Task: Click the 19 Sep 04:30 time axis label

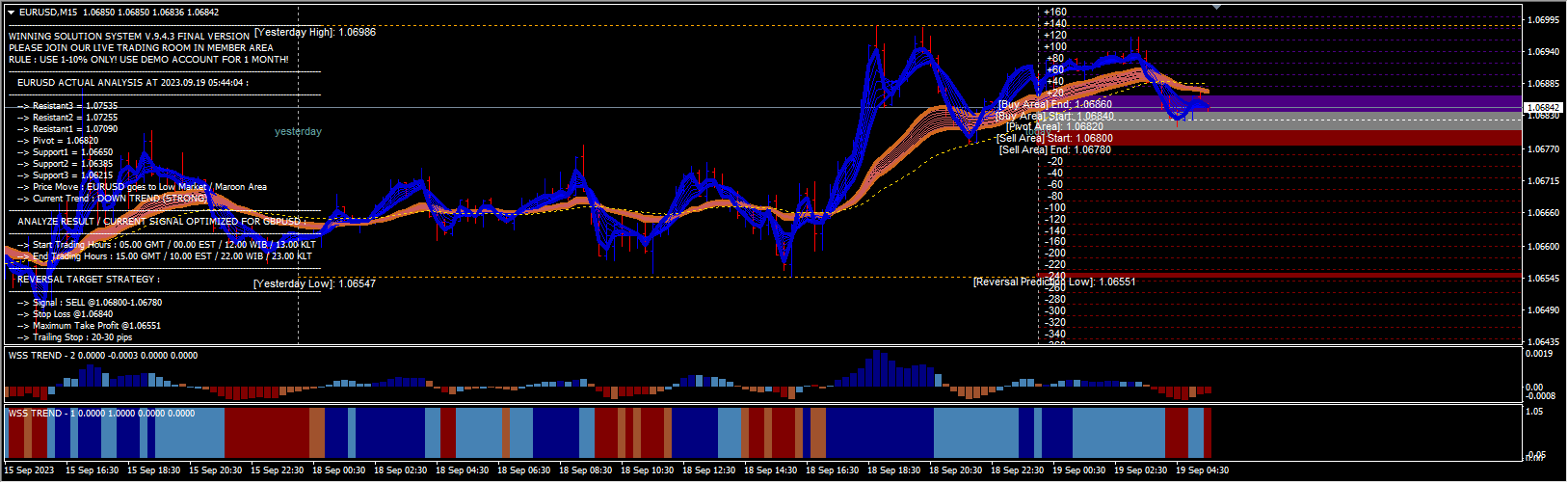Action: 1202,470
